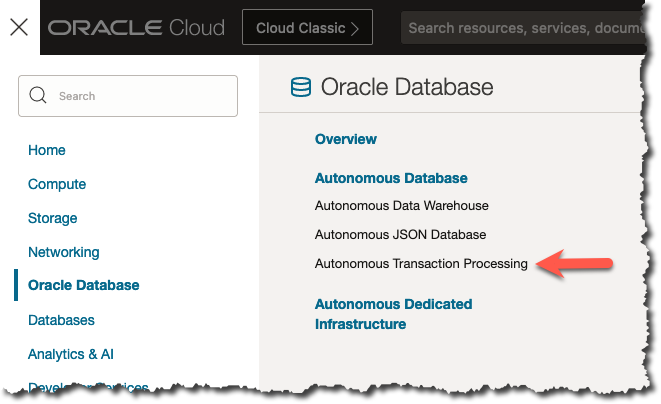This screenshot has height=404, width=661.
Task: Click the Oracle Cloud logo
Action: point(136,28)
